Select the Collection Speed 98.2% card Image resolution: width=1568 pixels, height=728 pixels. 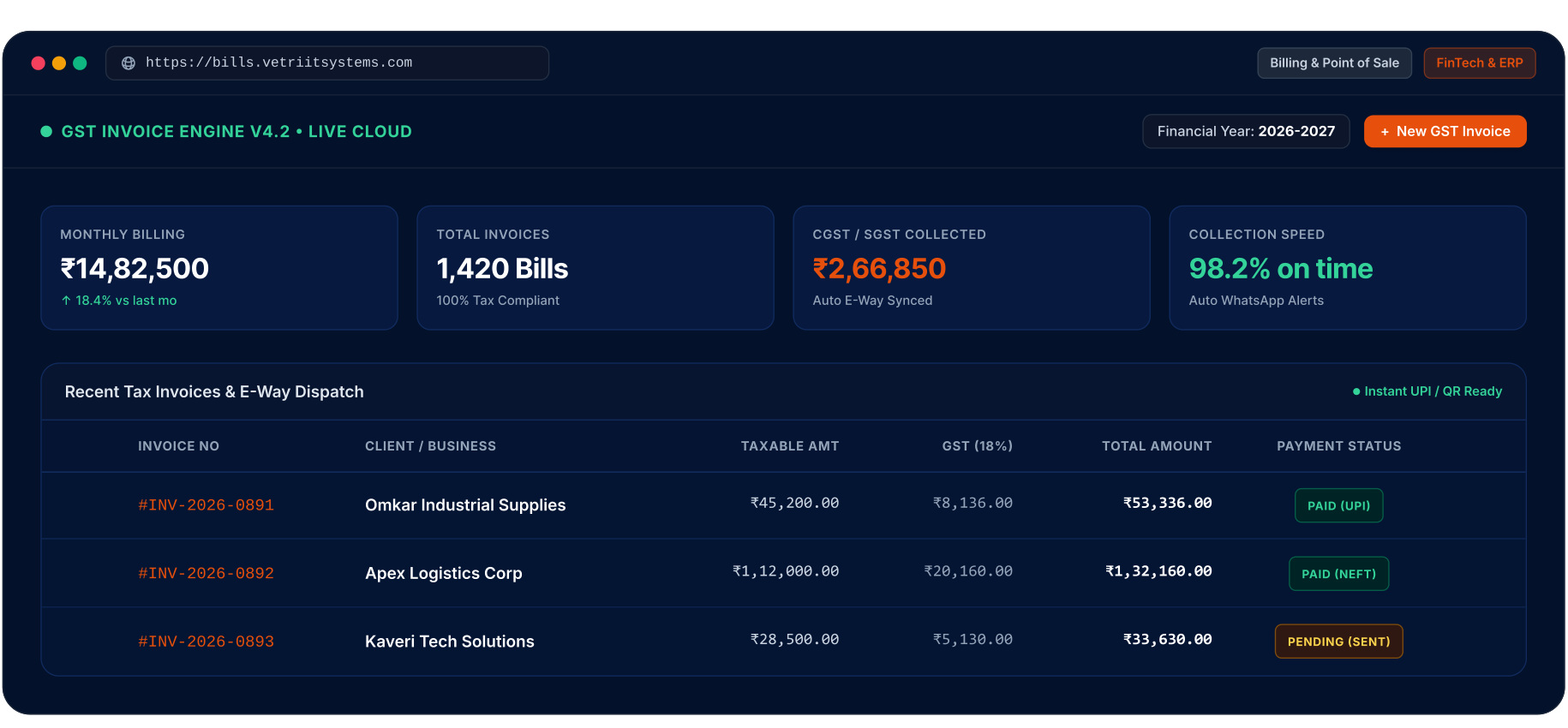pyautogui.click(x=1348, y=268)
